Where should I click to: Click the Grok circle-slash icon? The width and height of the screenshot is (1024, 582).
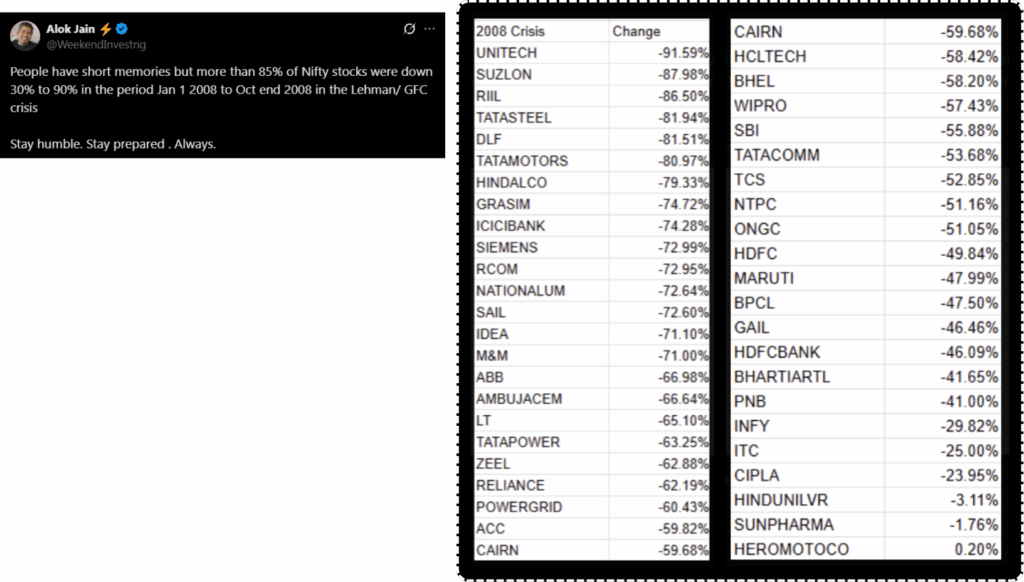(x=409, y=29)
